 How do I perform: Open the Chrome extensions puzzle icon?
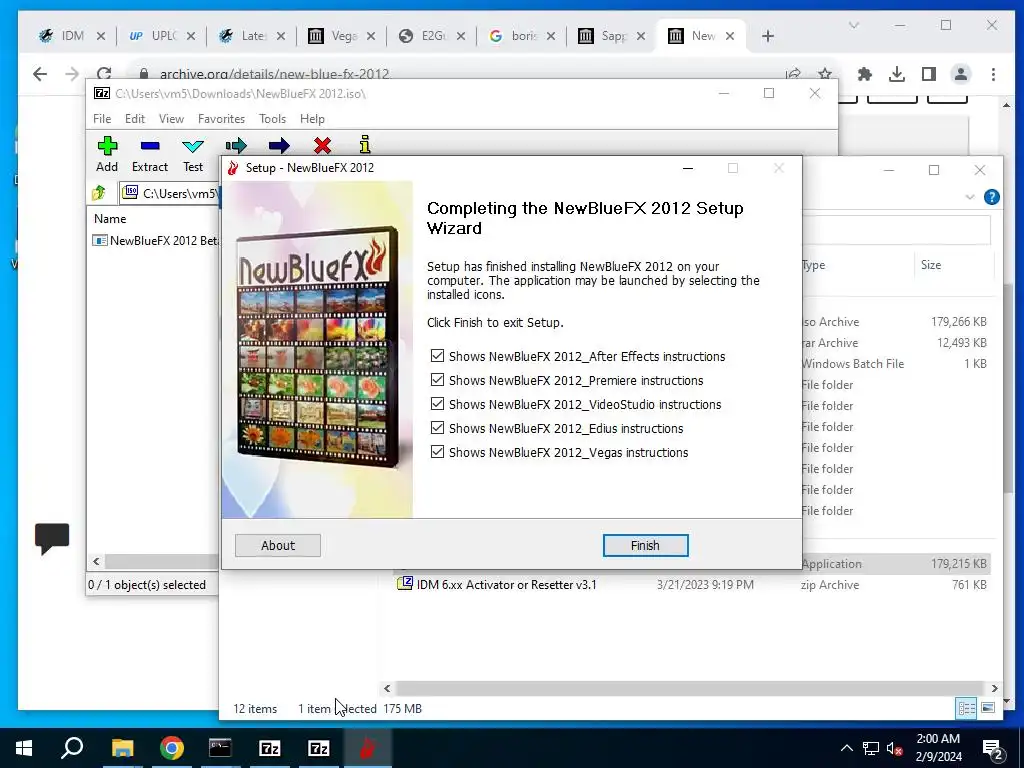click(x=865, y=74)
